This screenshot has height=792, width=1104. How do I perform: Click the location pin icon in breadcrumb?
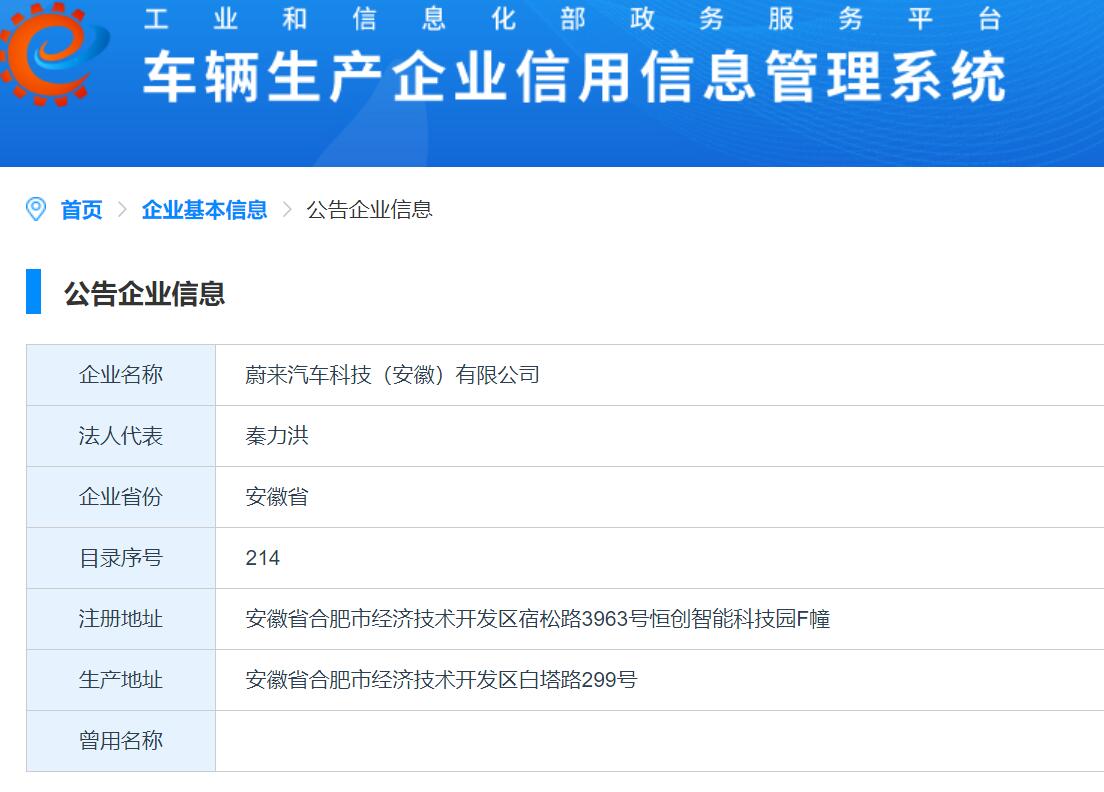(x=36, y=209)
